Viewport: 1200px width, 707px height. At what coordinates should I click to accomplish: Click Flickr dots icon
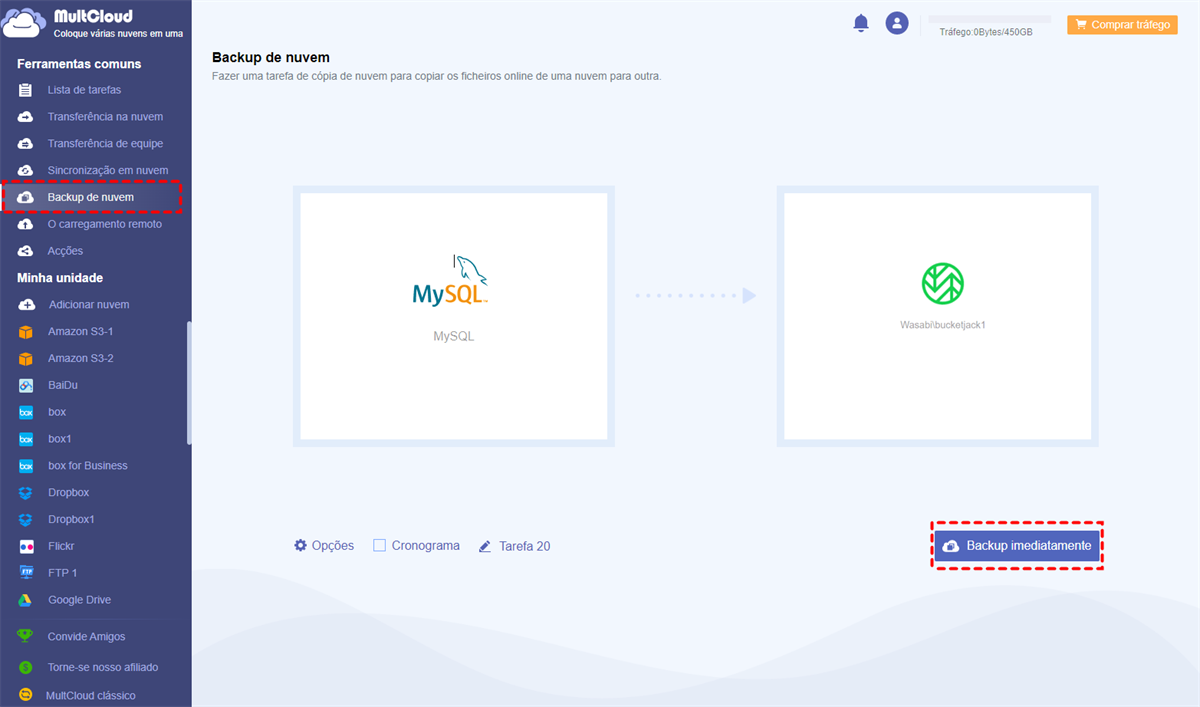click(26, 546)
